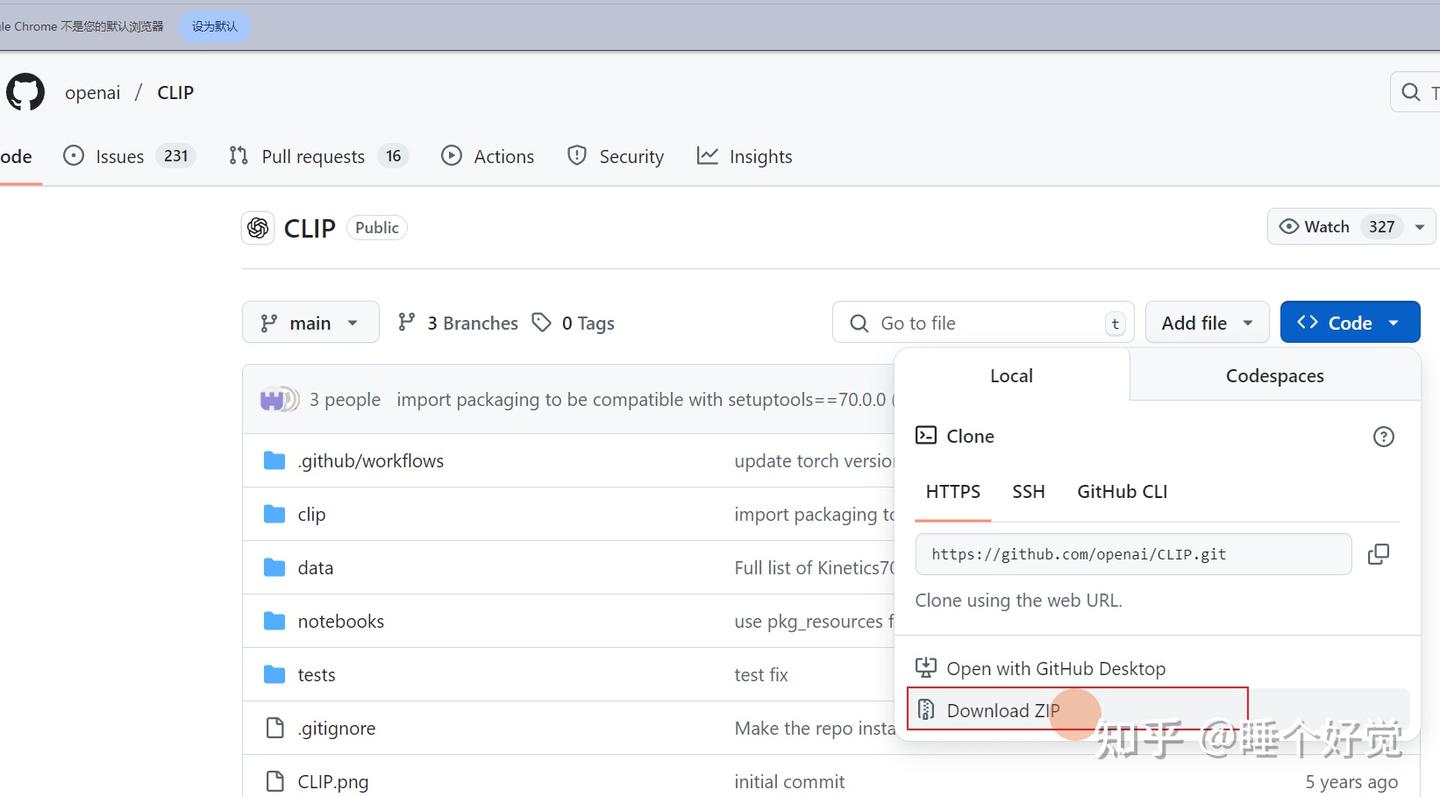The width and height of the screenshot is (1440, 797).
Task: Click the GitHub Octocat logo
Action: 25,92
